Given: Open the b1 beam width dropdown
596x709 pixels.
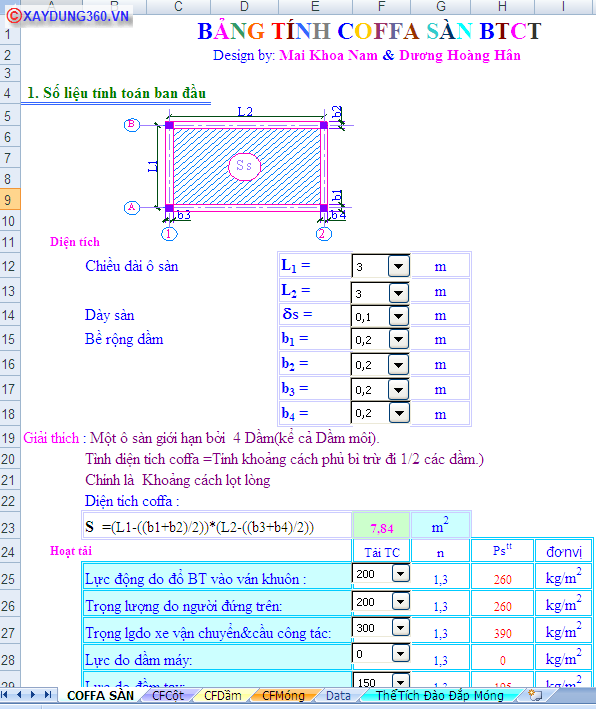Looking at the screenshot, I should coord(398,339).
